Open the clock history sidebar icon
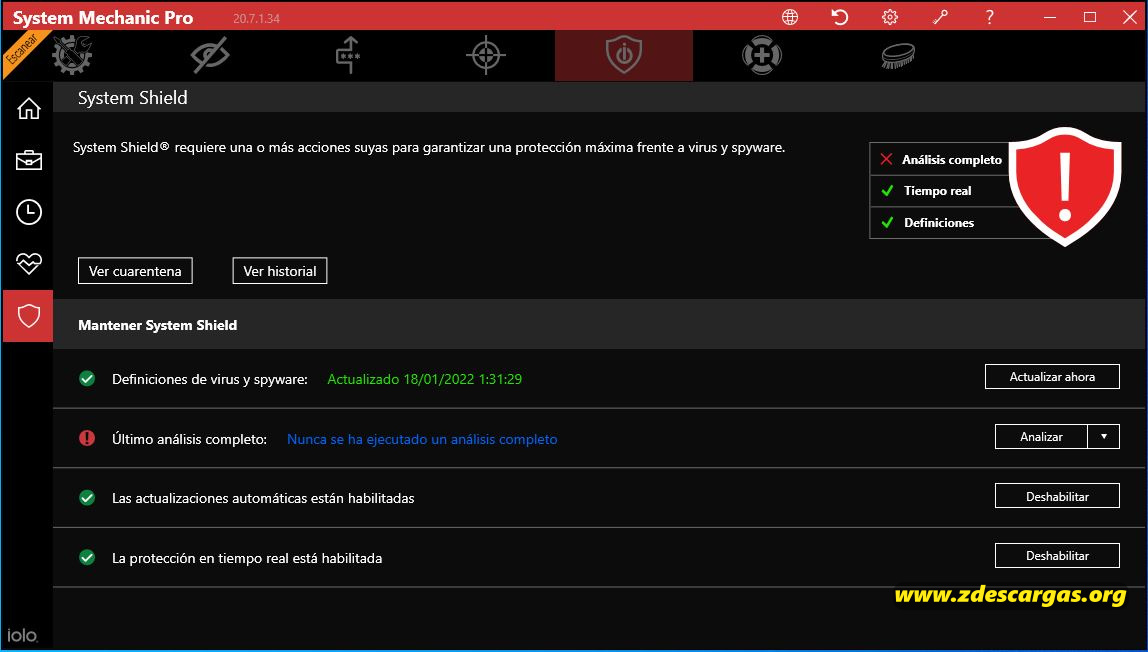Image resolution: width=1148 pixels, height=652 pixels. [29, 212]
